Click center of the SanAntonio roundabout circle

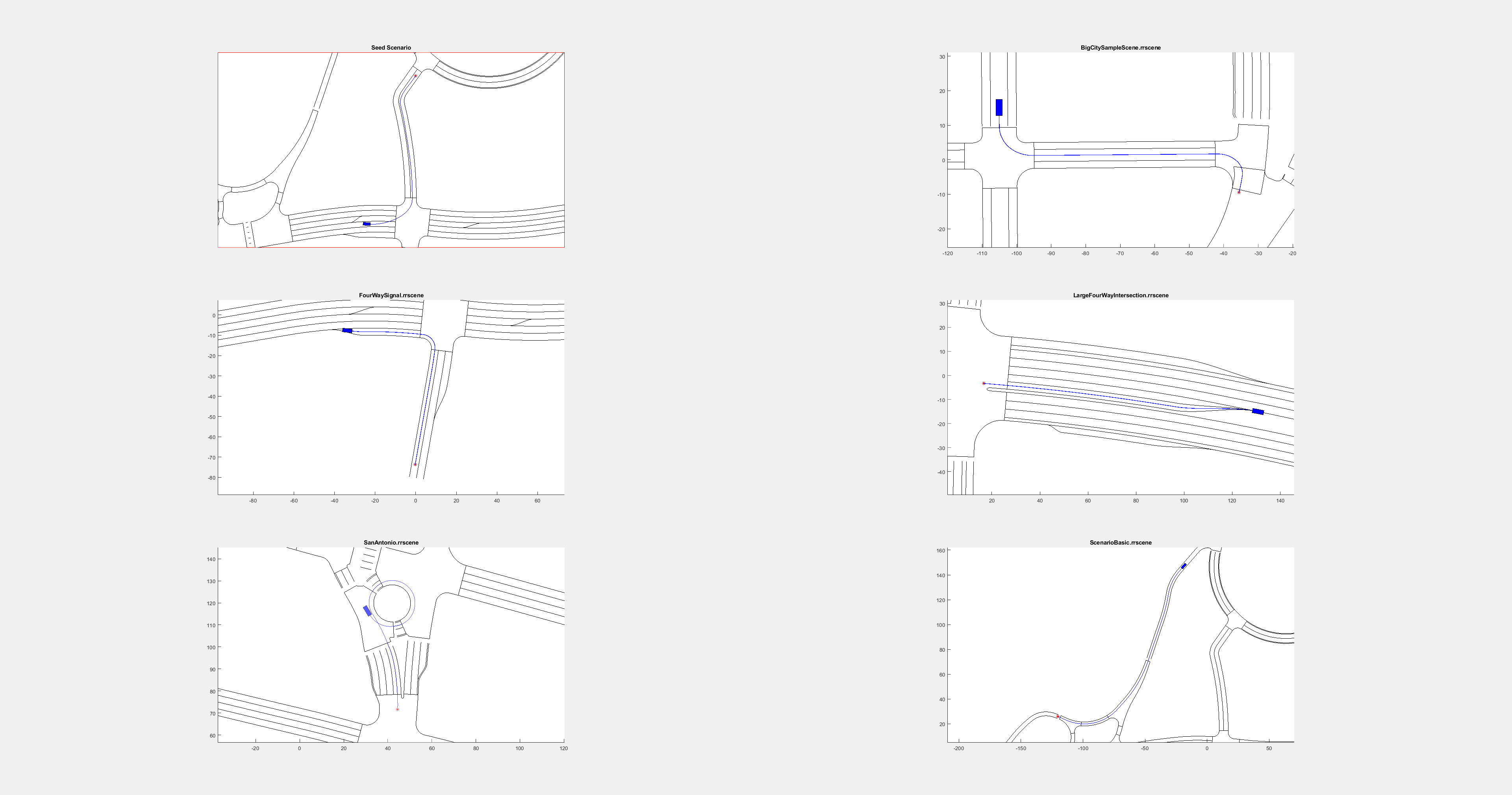391,604
